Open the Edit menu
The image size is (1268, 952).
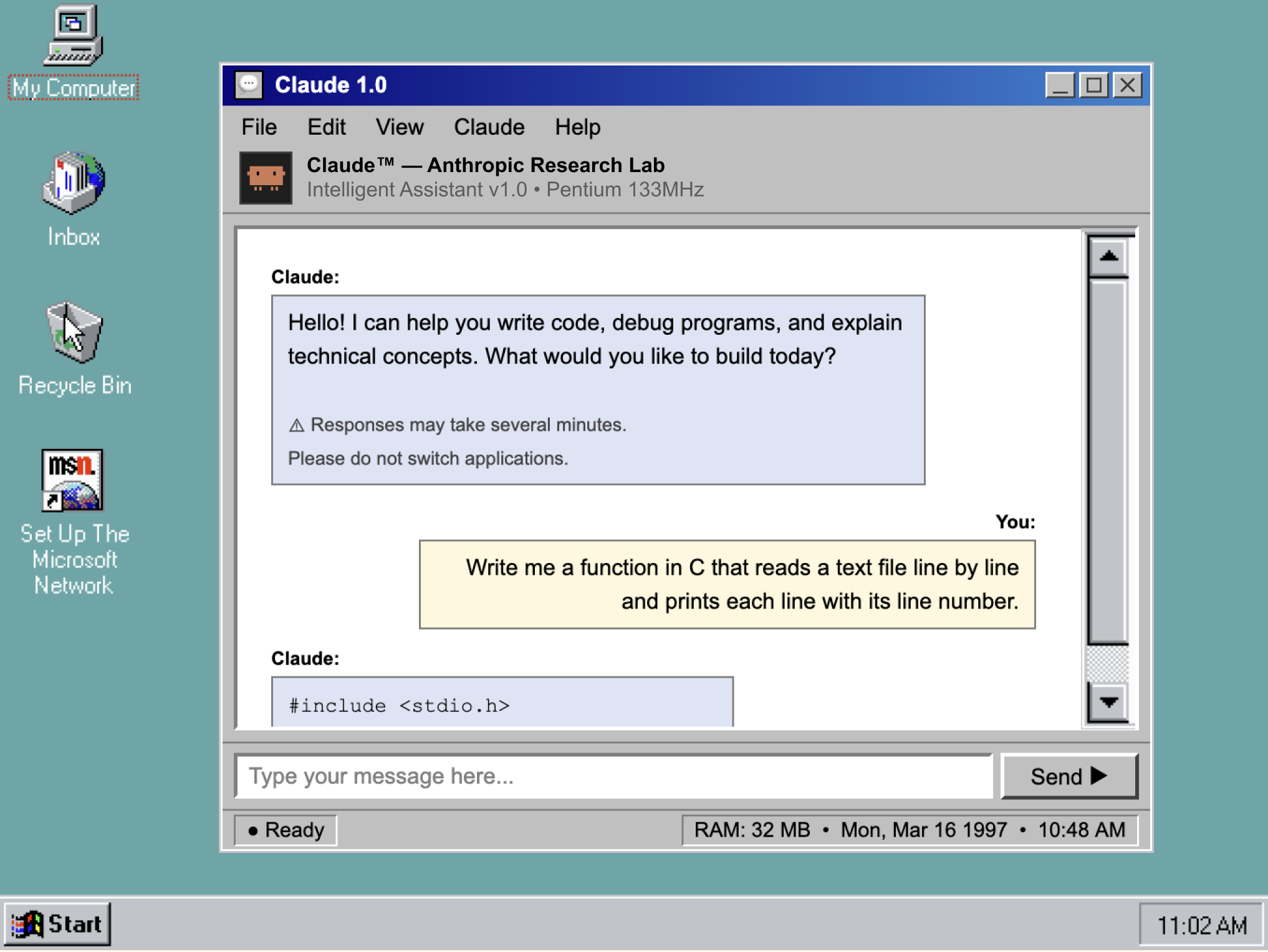pyautogui.click(x=326, y=127)
